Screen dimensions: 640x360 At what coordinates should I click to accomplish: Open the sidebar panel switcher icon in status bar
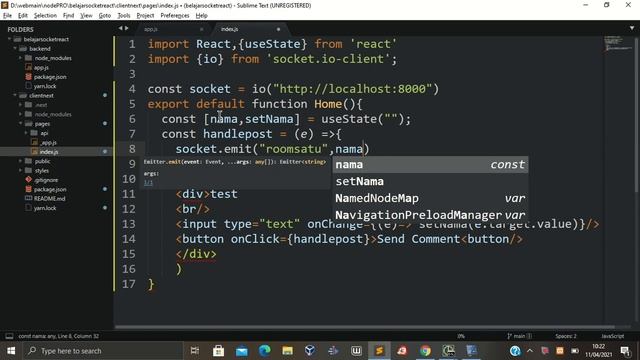click(9, 336)
